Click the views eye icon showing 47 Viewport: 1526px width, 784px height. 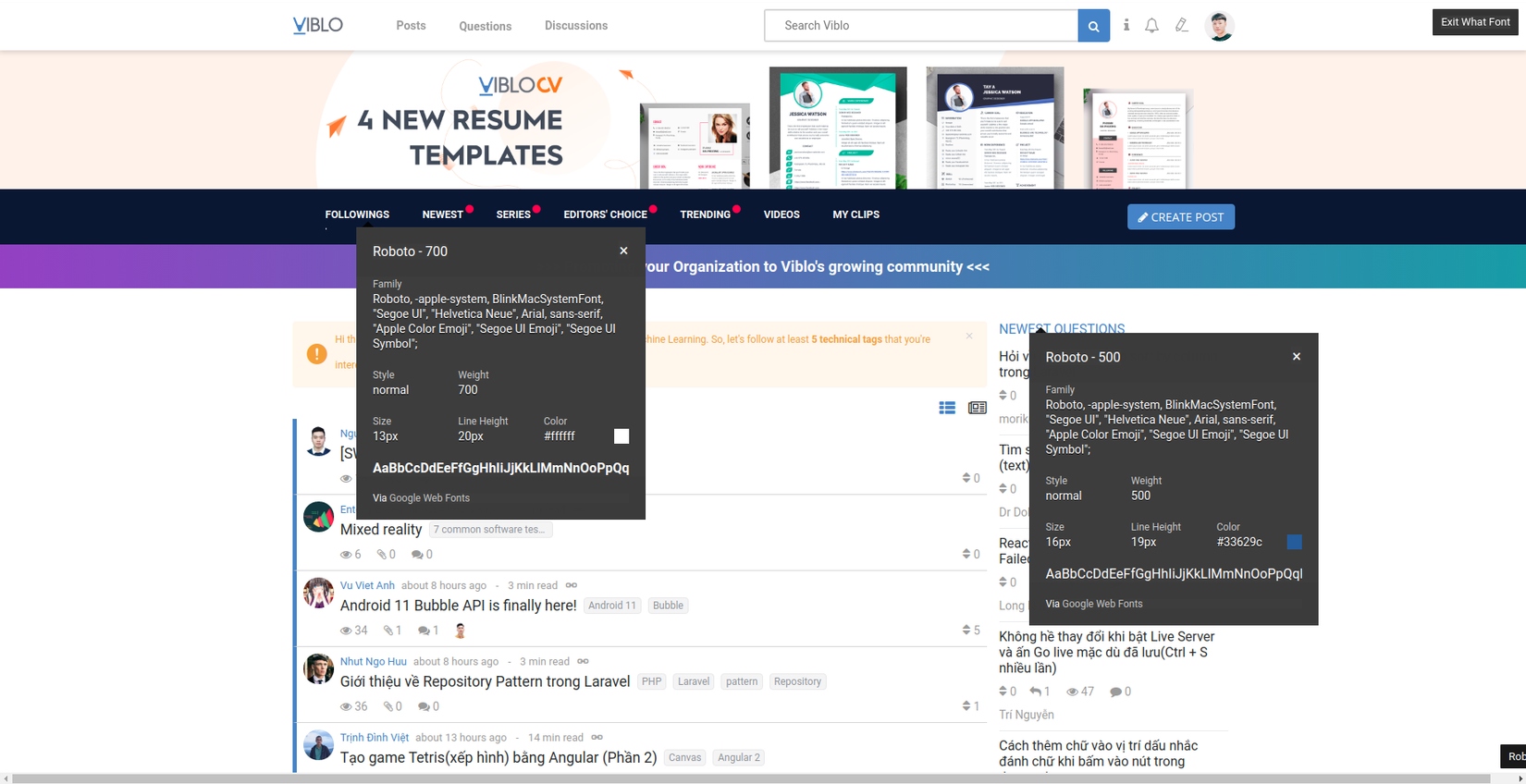(x=1072, y=692)
